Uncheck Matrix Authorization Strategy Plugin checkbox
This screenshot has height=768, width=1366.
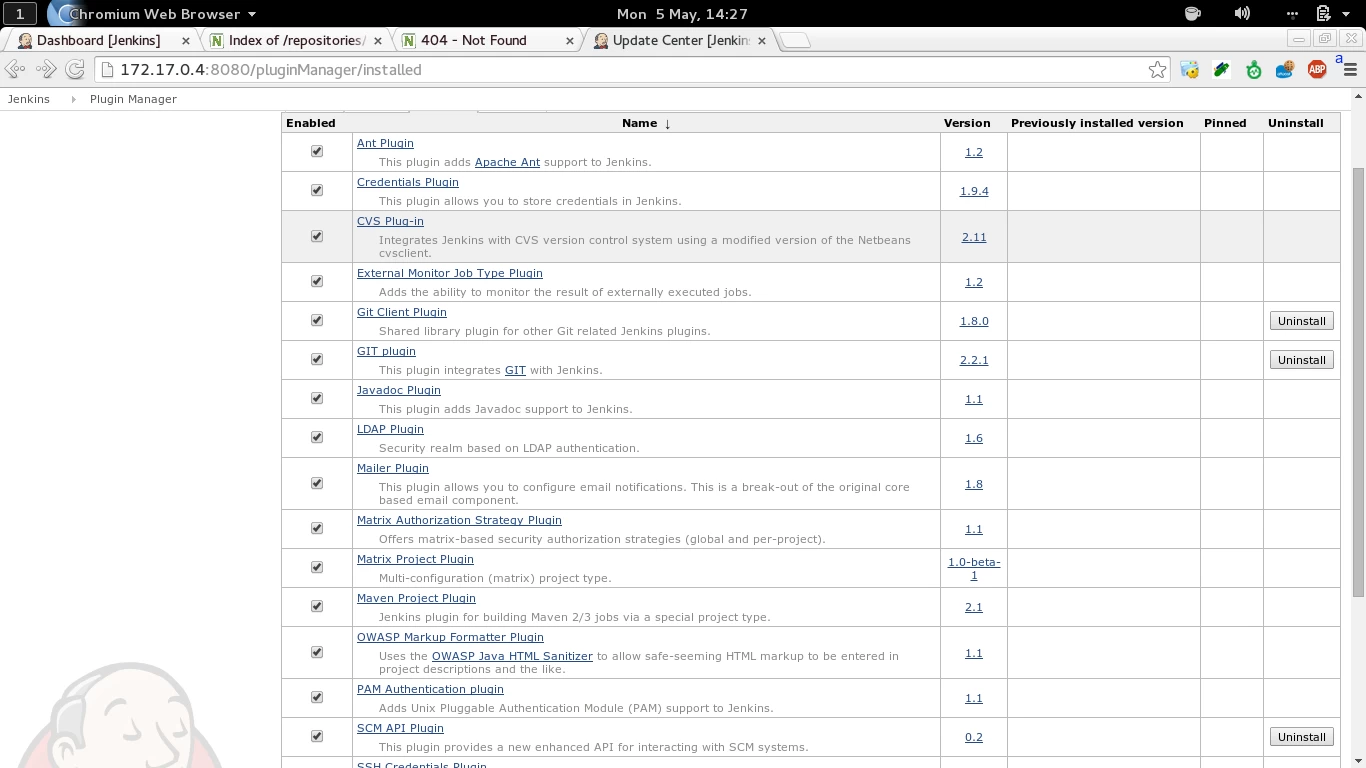point(317,528)
